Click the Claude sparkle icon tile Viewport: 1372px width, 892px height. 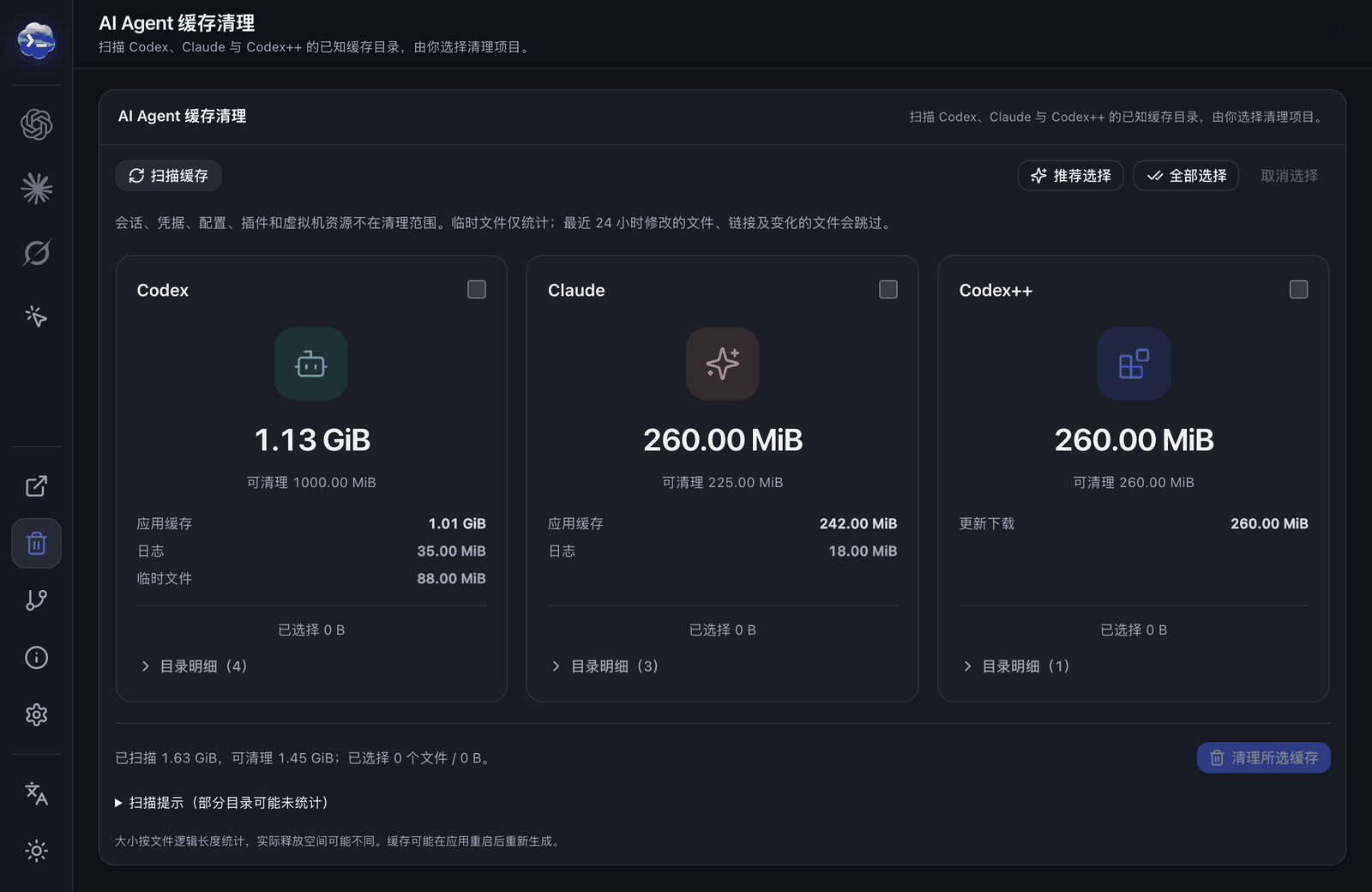(722, 364)
